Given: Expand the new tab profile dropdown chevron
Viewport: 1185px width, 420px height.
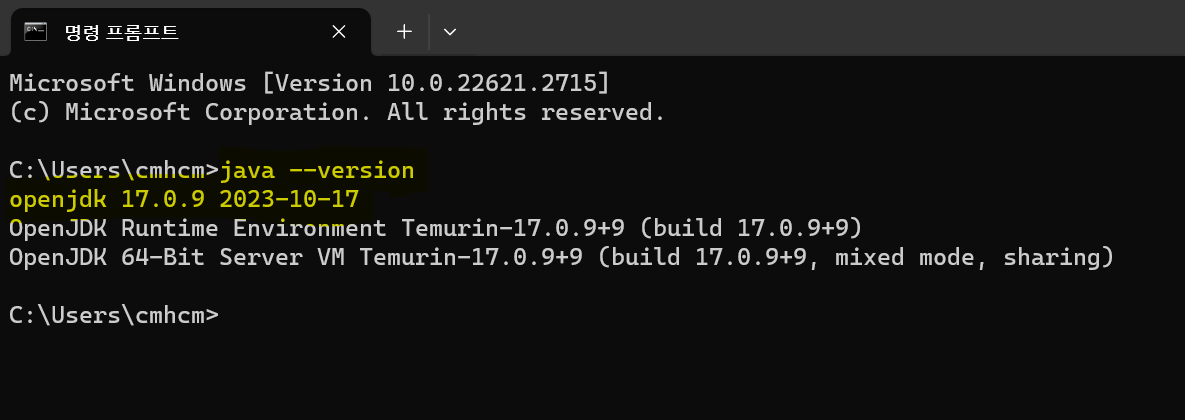Looking at the screenshot, I should (450, 32).
